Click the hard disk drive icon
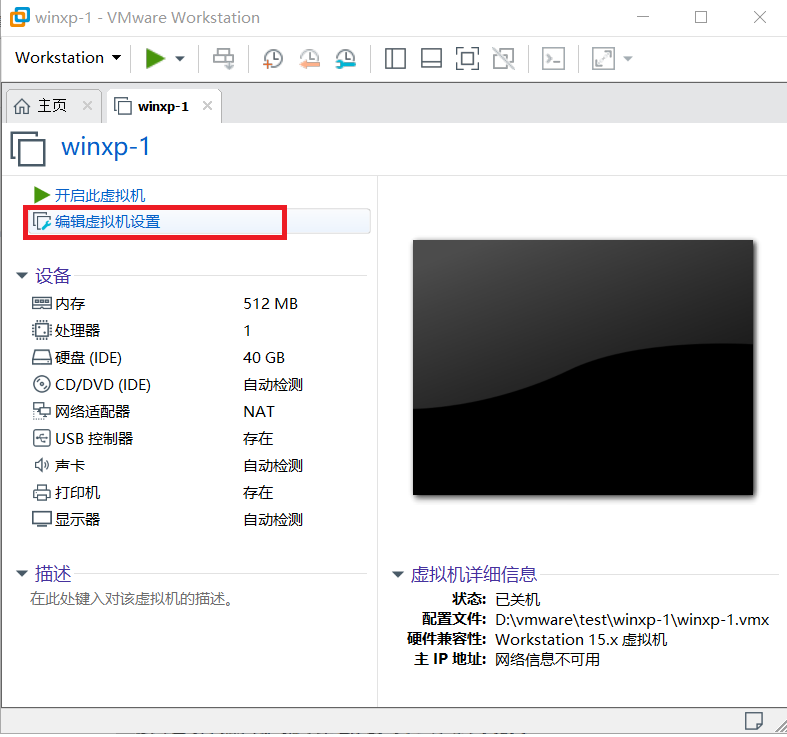This screenshot has height=737, width=787. tap(42, 357)
